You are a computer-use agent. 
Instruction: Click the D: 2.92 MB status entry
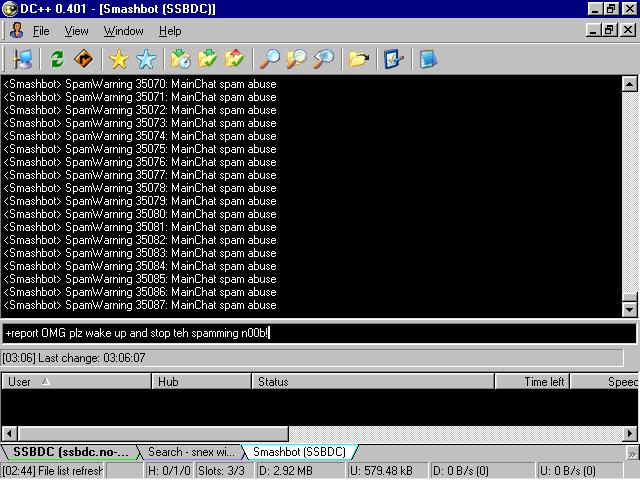[x=300, y=471]
